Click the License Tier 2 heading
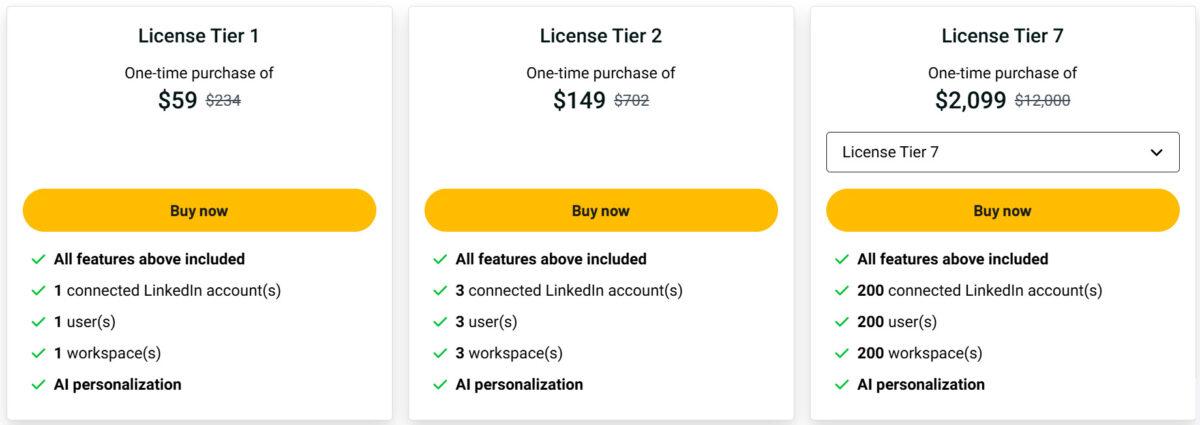Viewport: 1200px width, 425px height. tap(601, 36)
